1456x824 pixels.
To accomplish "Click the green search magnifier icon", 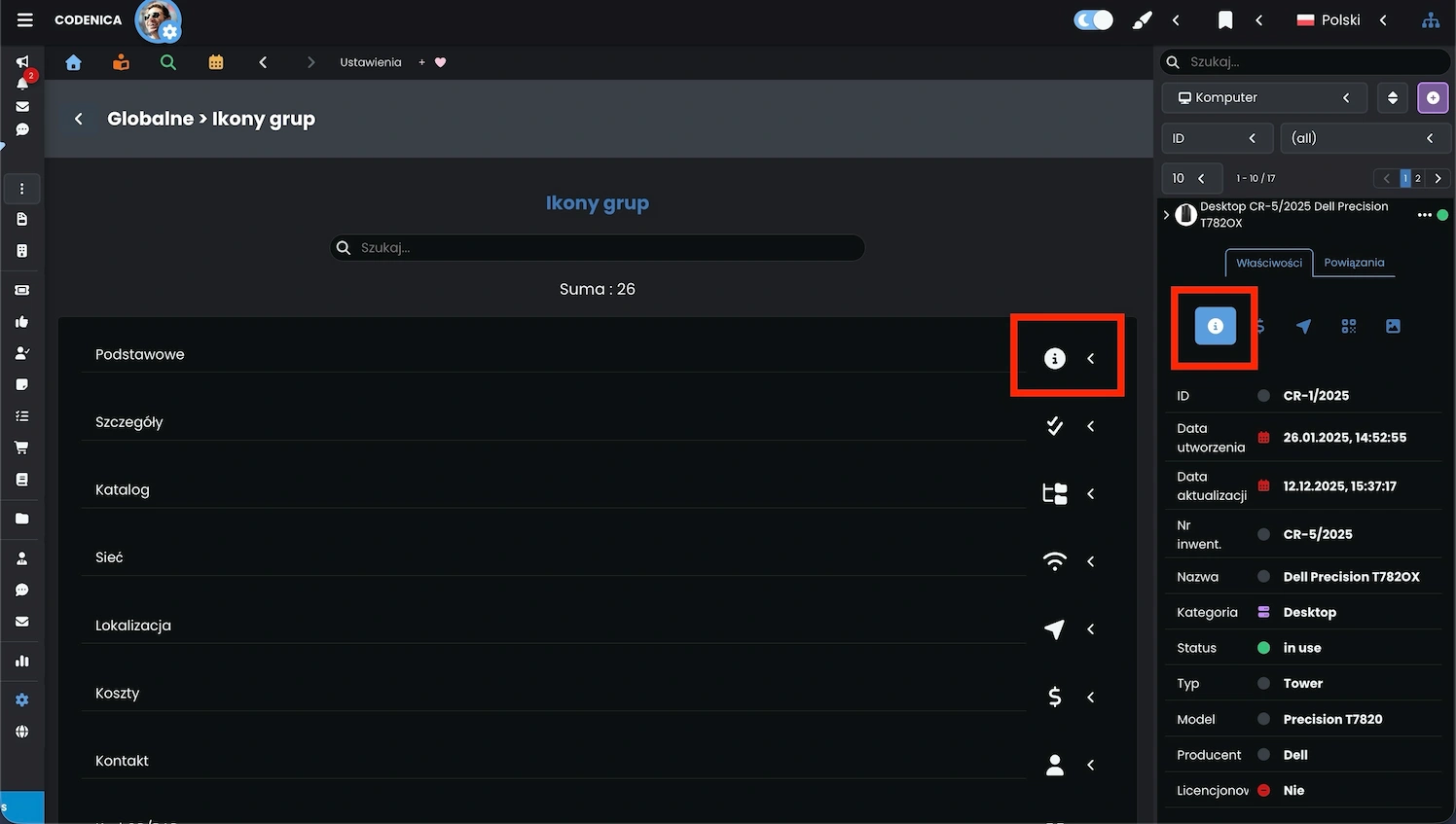I will click(168, 62).
